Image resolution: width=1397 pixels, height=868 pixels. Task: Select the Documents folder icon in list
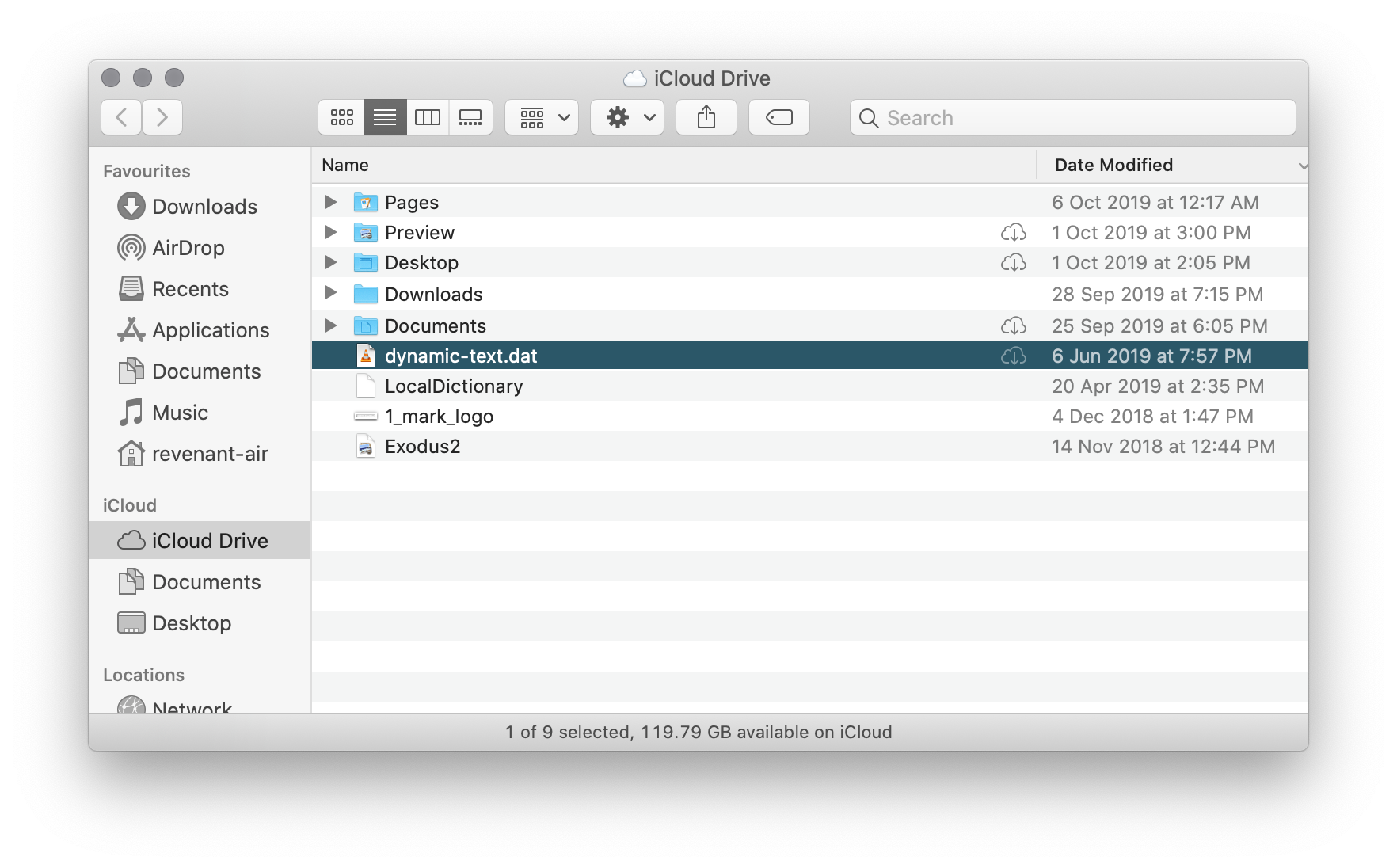click(365, 325)
